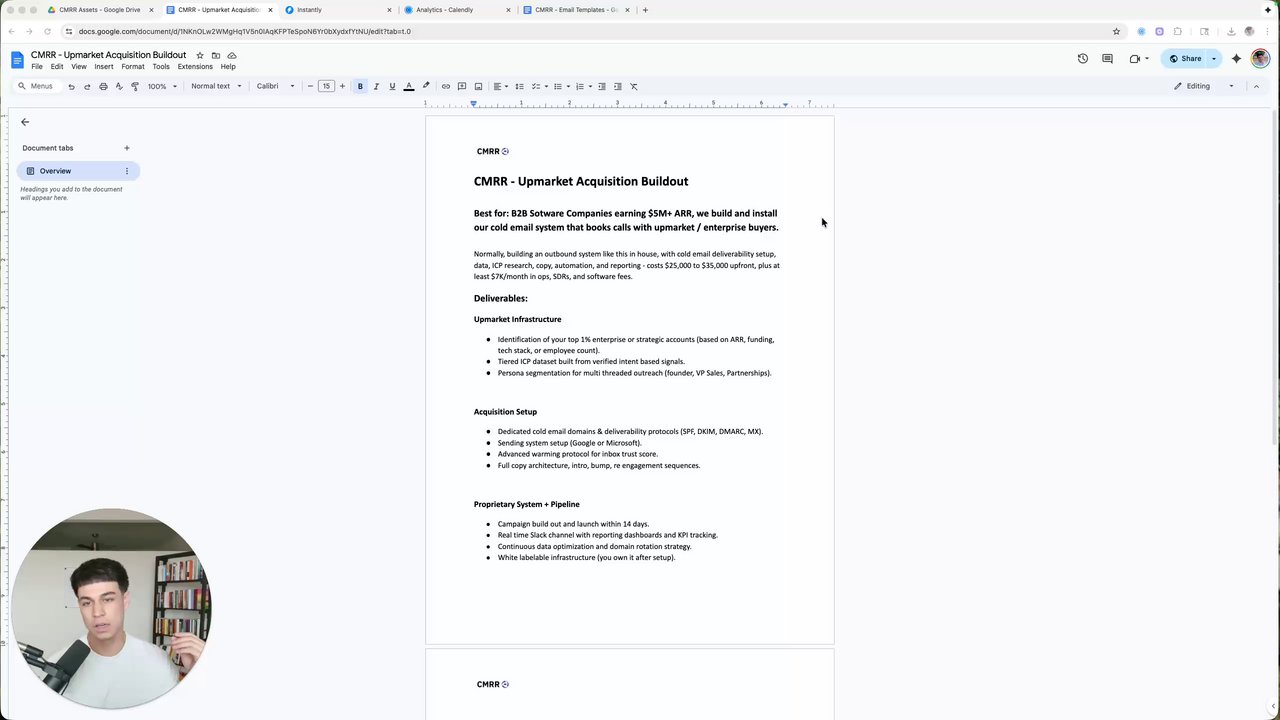Open the text color picker
This screenshot has height=720, width=1280.
(408, 86)
